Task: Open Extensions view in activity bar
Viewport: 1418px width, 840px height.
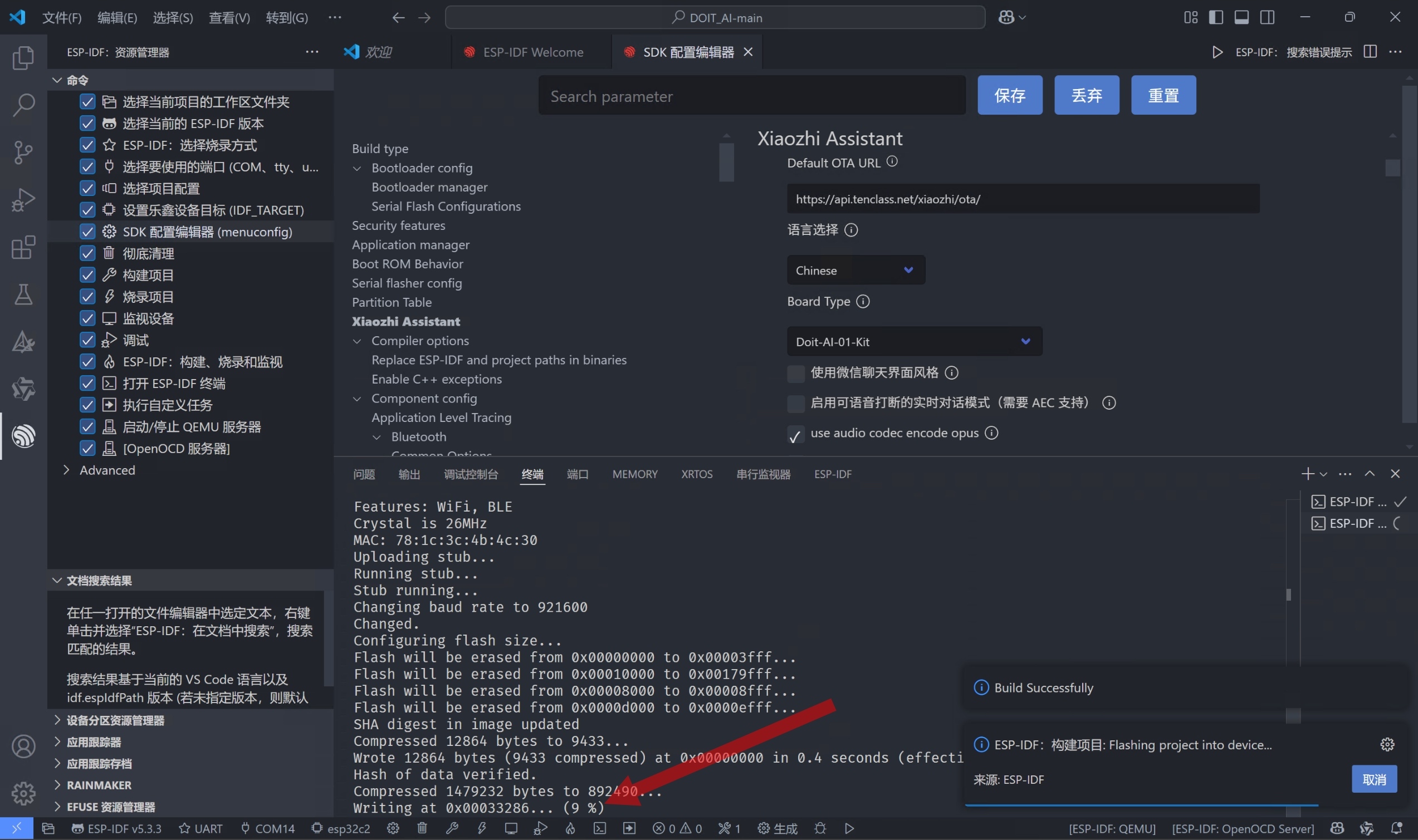Action: point(23,247)
